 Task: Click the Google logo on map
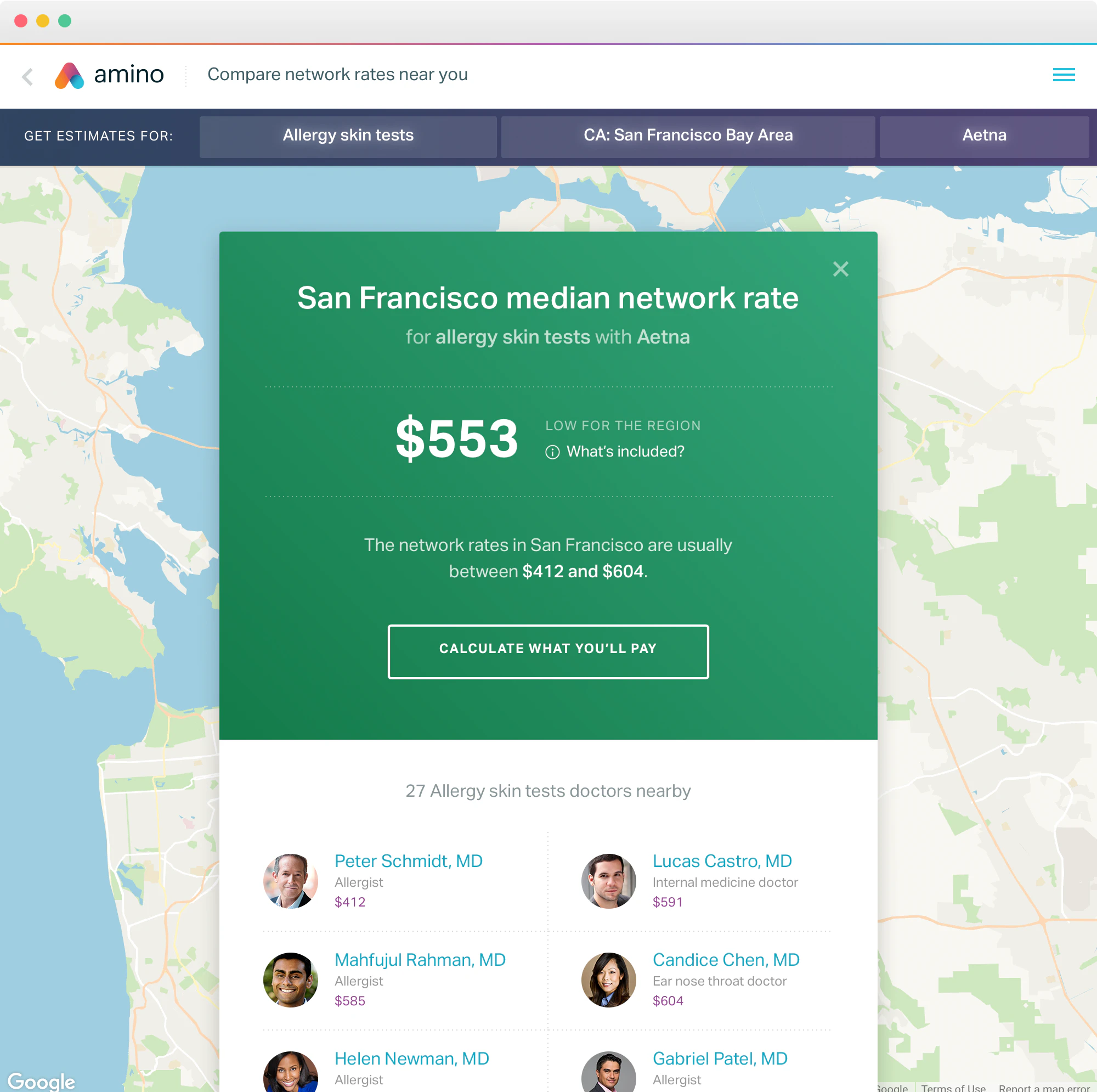click(41, 1080)
